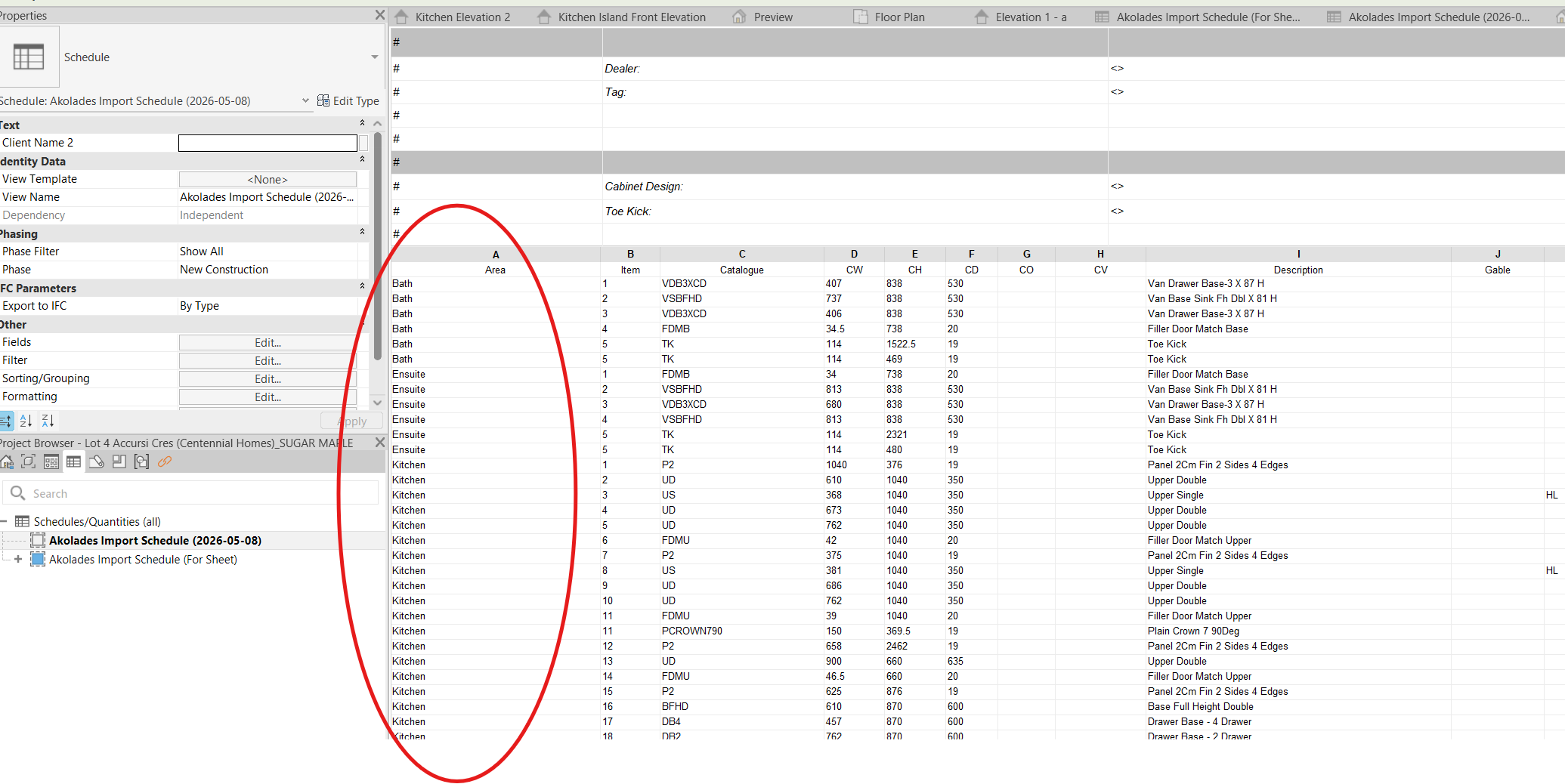Switch to Elevation 1 - a tab

(1021, 17)
